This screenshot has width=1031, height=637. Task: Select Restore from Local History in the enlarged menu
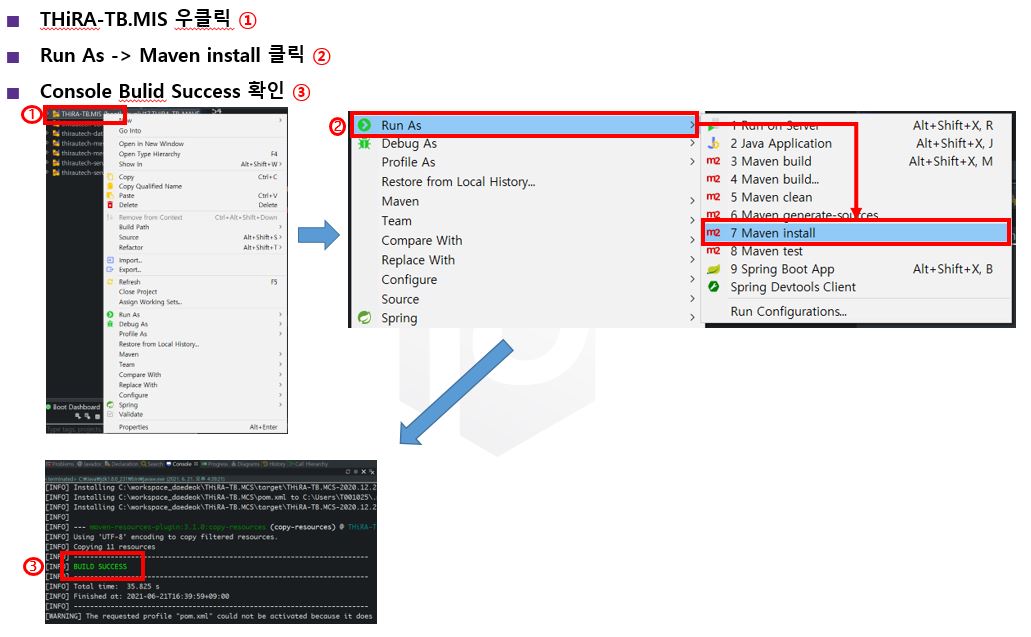point(458,182)
